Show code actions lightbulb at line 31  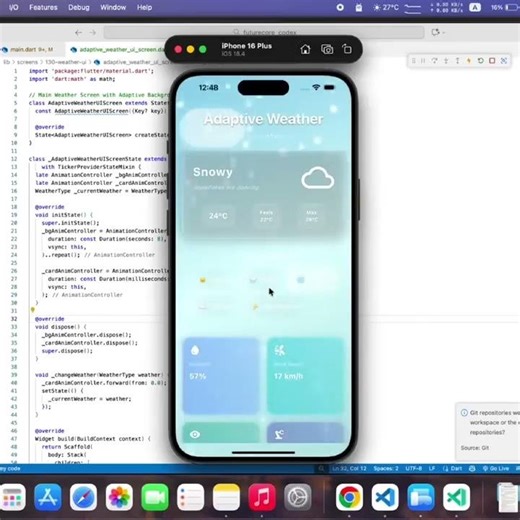coord(33,310)
